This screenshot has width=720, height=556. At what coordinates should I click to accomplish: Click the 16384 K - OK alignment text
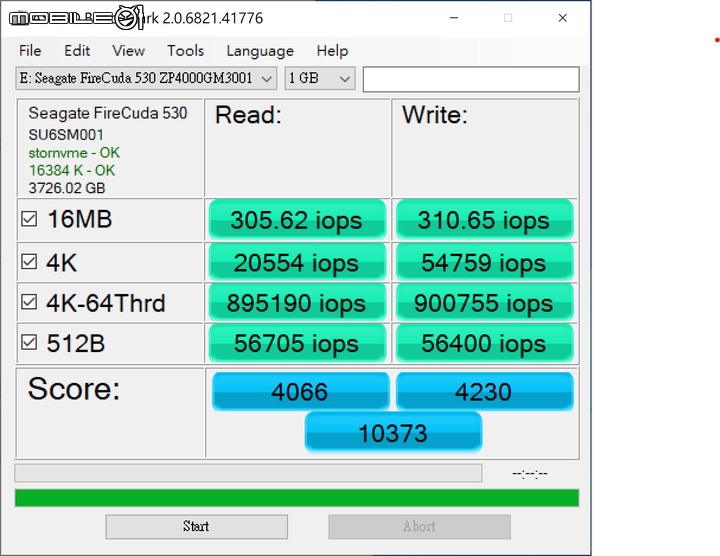tap(72, 170)
